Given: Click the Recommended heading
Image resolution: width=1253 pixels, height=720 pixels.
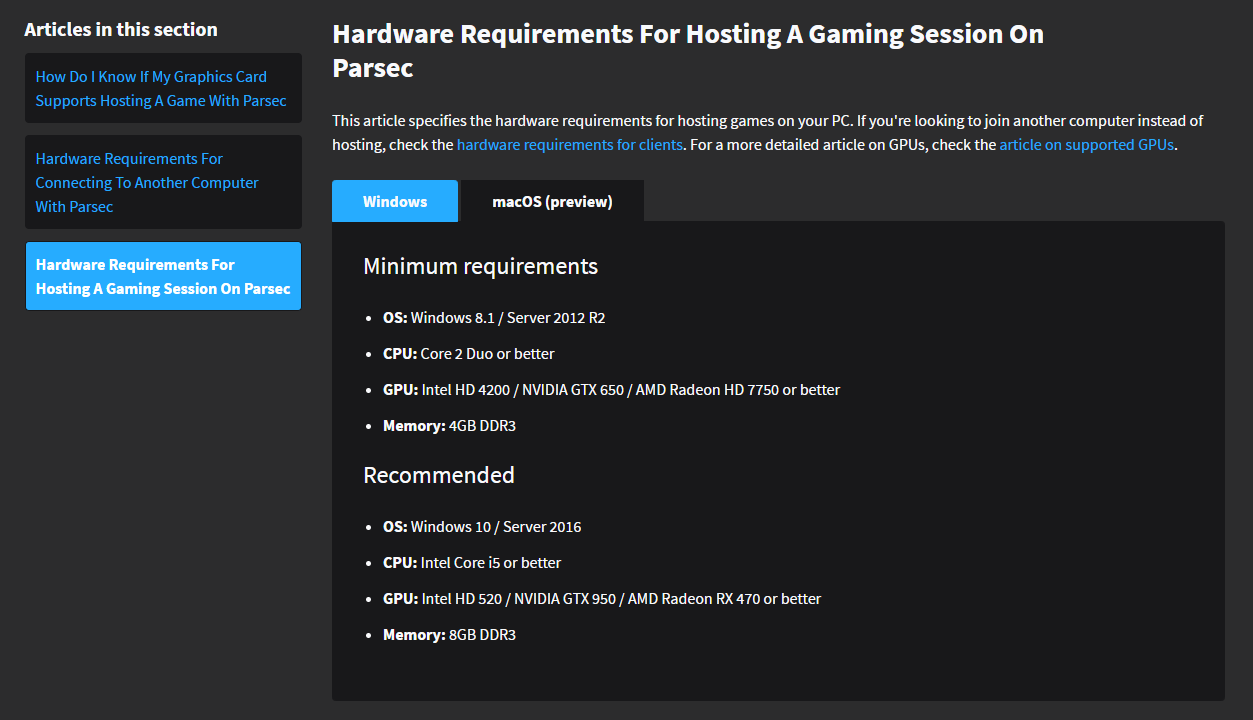Looking at the screenshot, I should [x=439, y=475].
